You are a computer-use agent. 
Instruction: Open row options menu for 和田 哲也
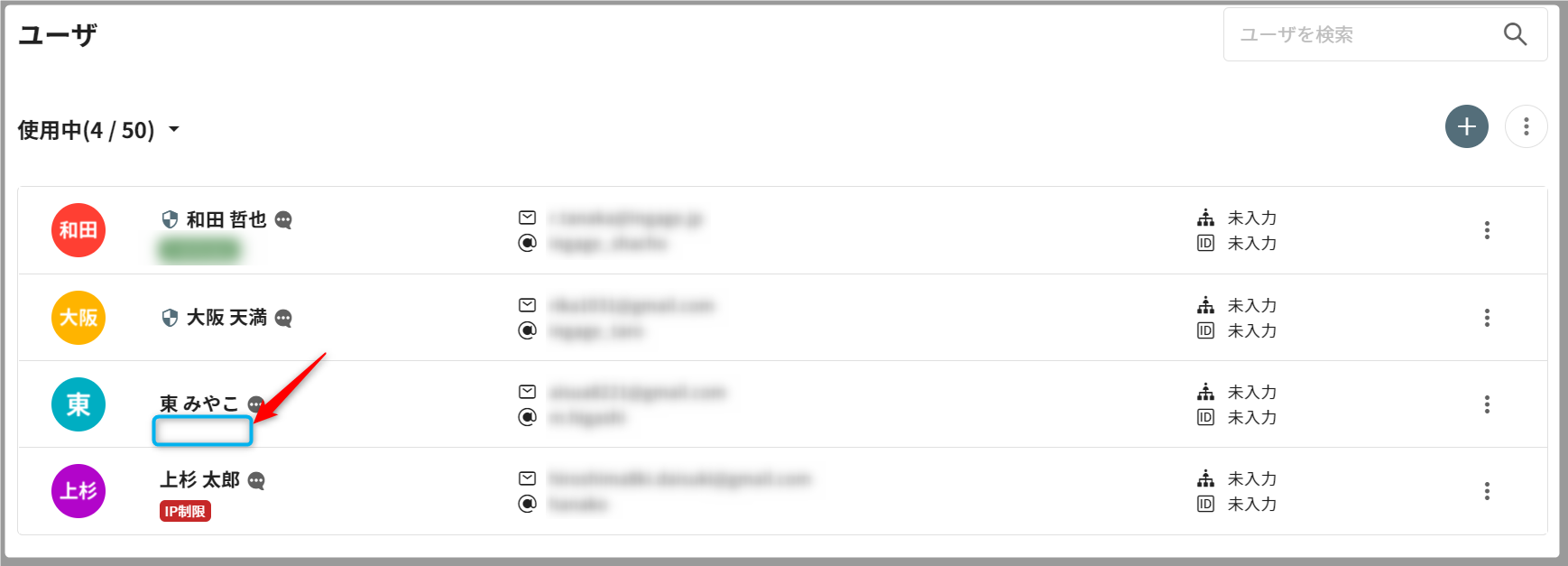pos(1487,230)
